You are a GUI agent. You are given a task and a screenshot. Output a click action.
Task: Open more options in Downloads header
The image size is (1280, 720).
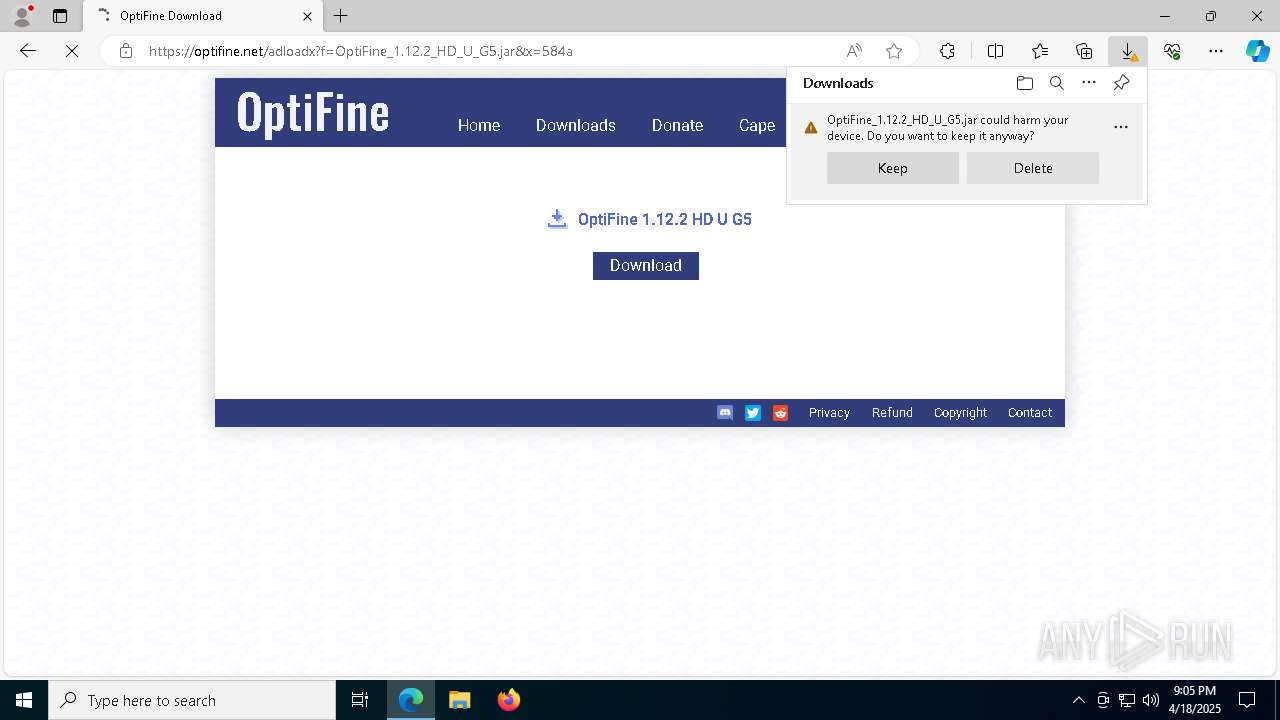(1089, 83)
